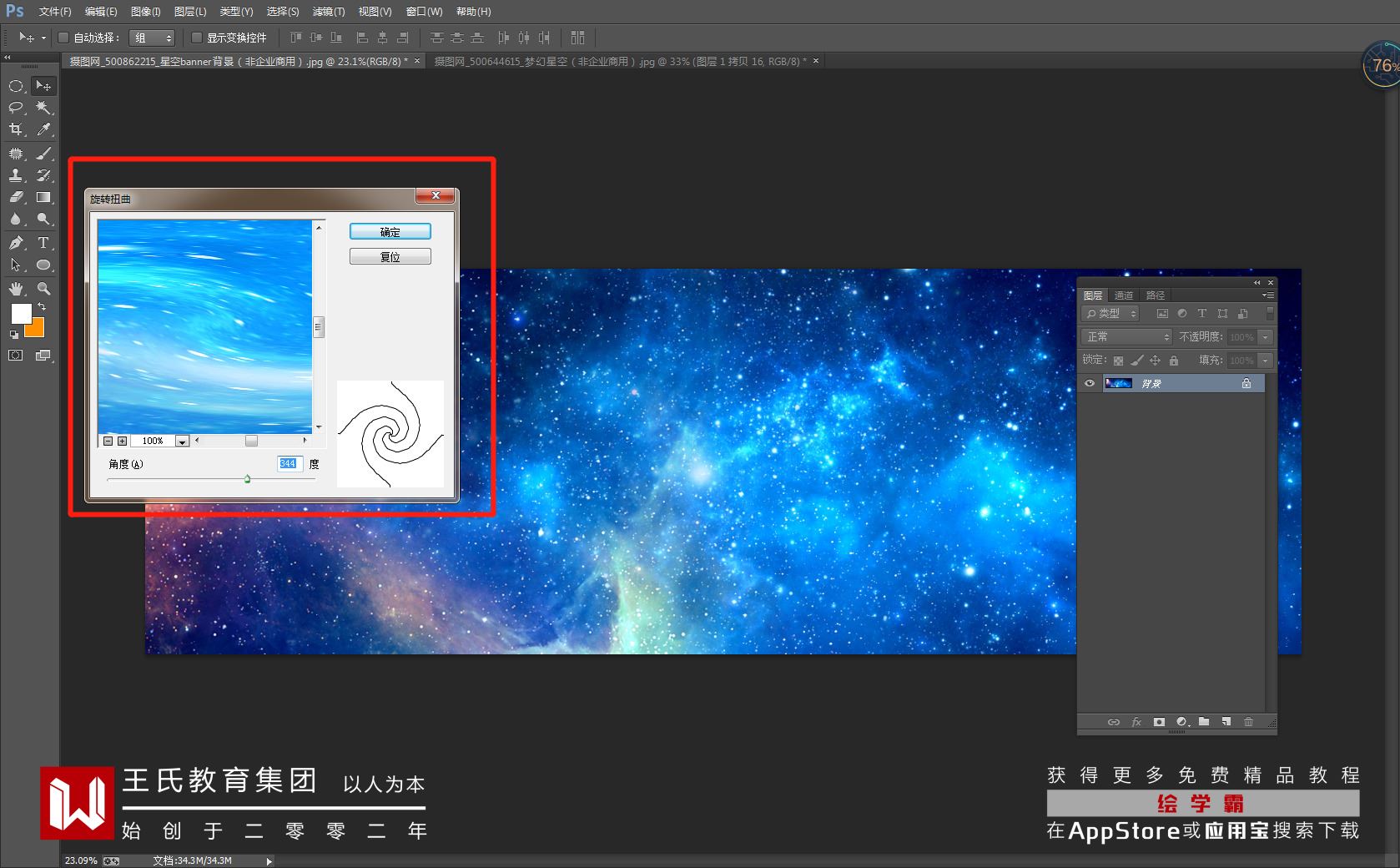Switch to the 通道 tab
1400x868 pixels.
click(1124, 295)
